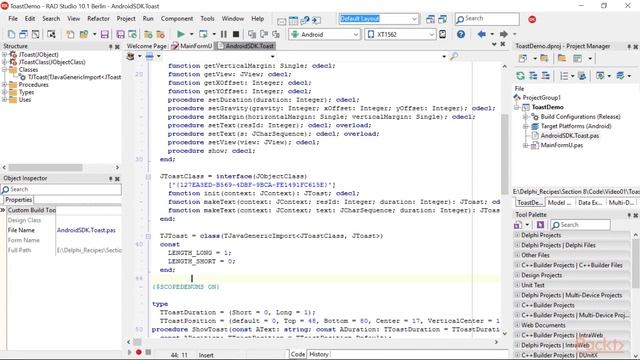Navigate back with the blue left arrow
Image resolution: width=640 pixels, height=360 pixels.
tap(482, 34)
